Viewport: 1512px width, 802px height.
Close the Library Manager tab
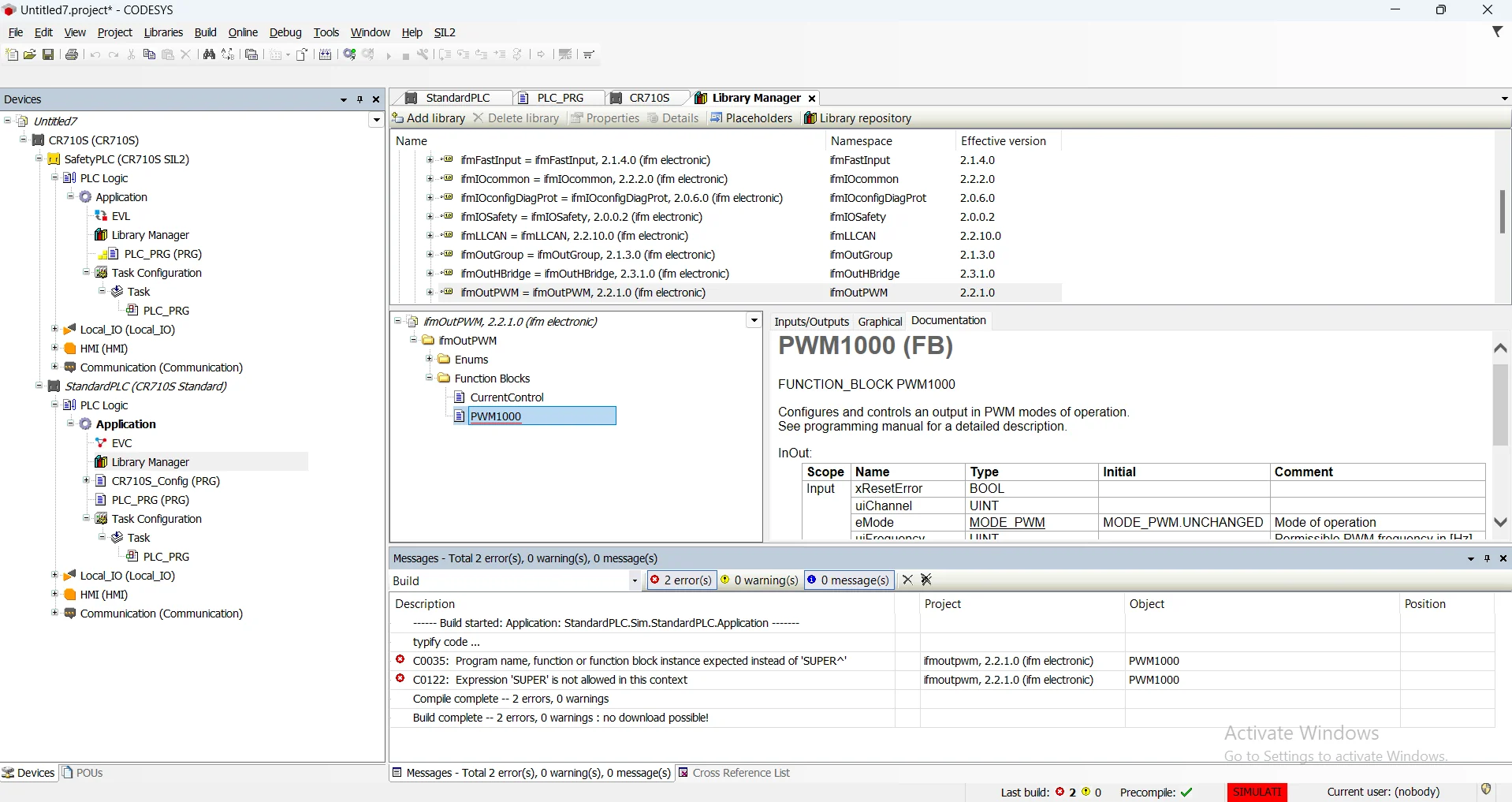(812, 99)
